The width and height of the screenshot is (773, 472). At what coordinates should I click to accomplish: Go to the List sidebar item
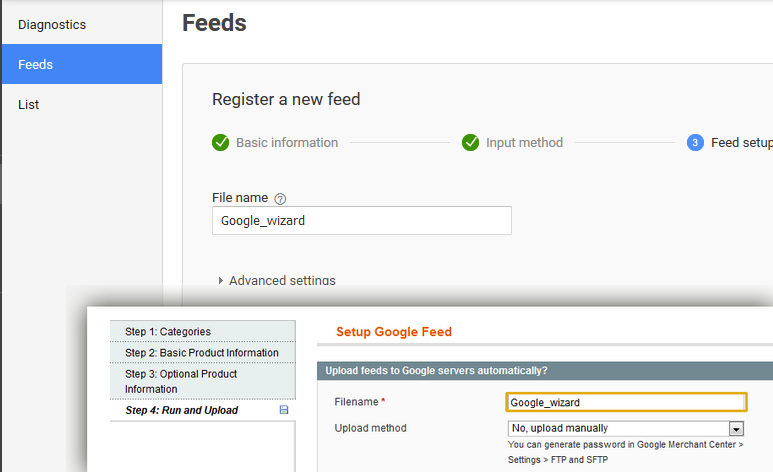click(29, 104)
